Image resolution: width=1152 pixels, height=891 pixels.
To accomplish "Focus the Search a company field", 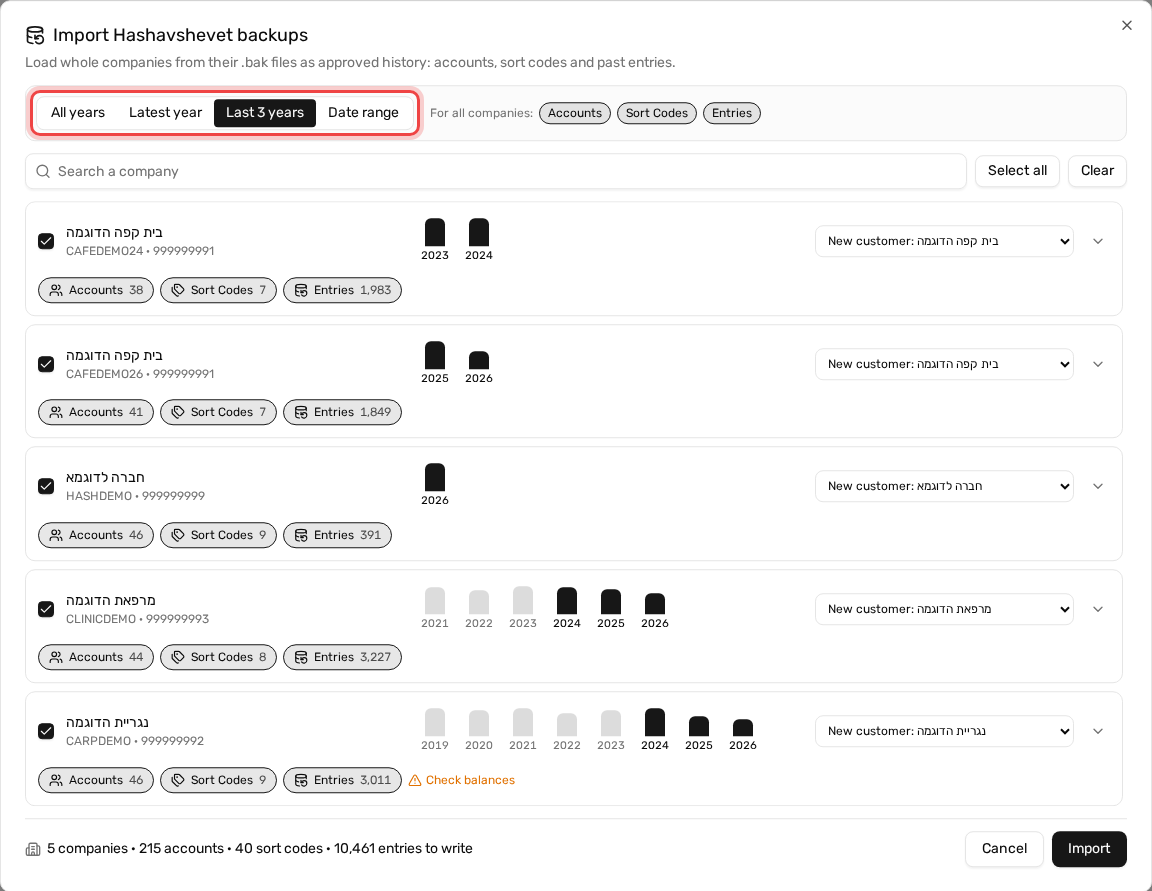I will pyautogui.click(x=496, y=171).
